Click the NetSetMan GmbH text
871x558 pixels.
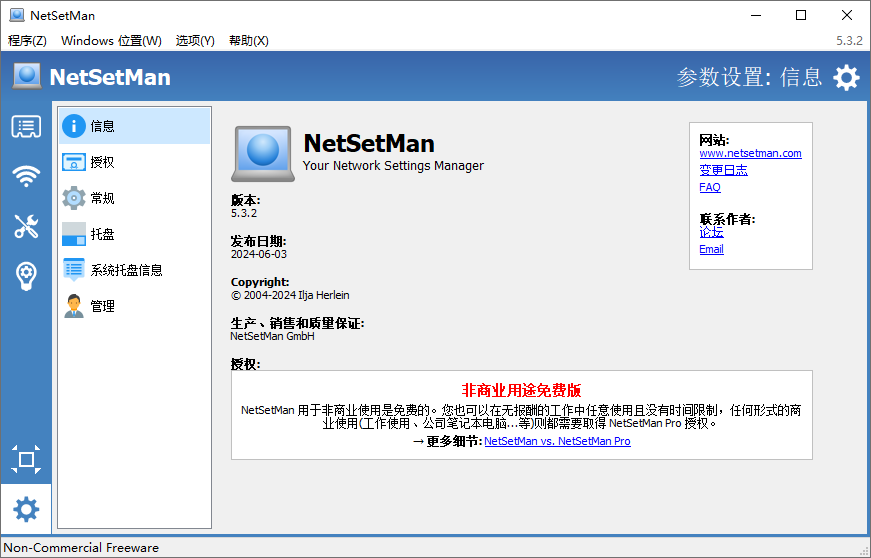[272, 336]
